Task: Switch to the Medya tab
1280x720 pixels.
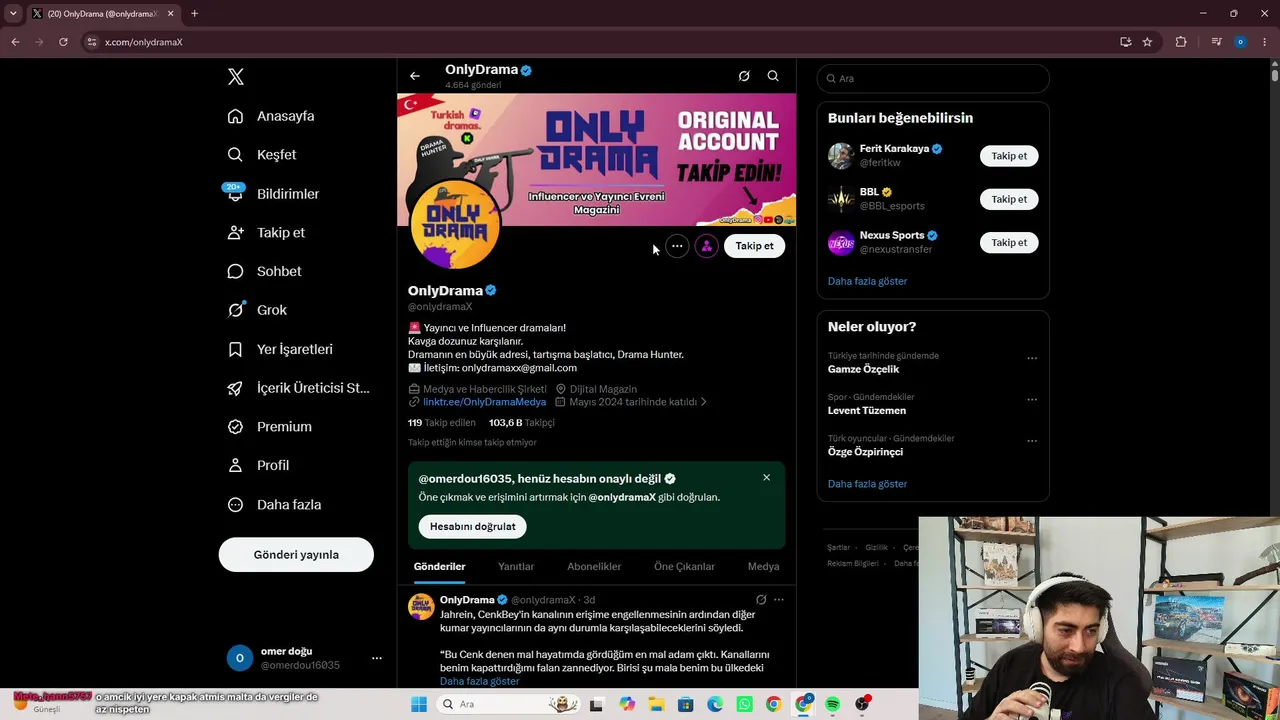Action: pos(763,567)
